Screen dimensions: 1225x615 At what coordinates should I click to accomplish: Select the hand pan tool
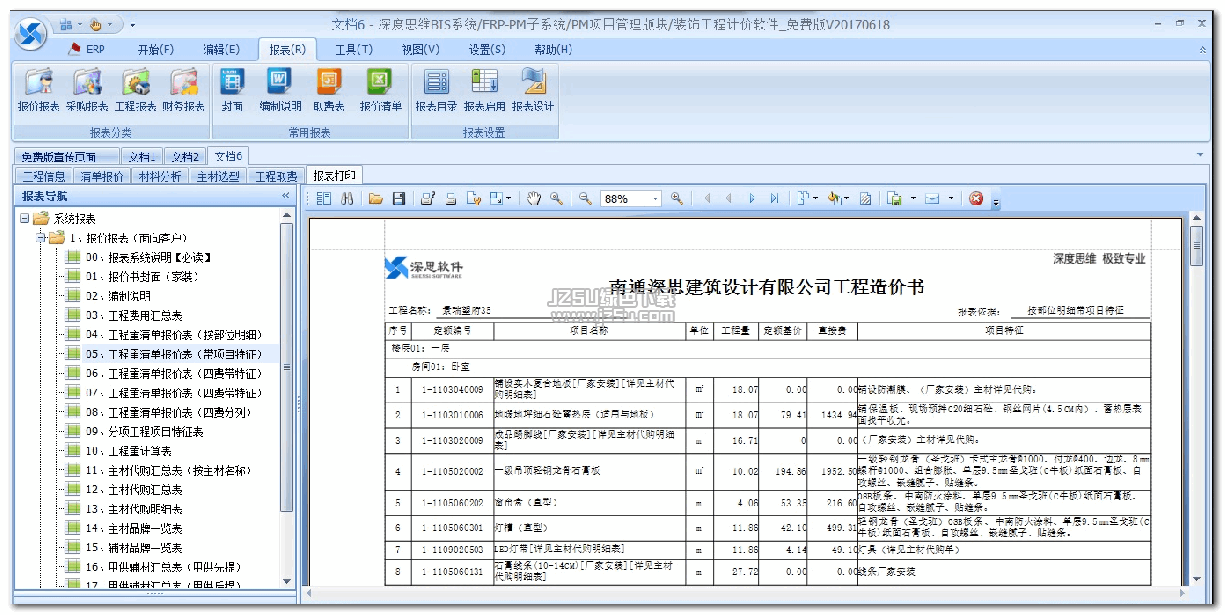point(534,199)
